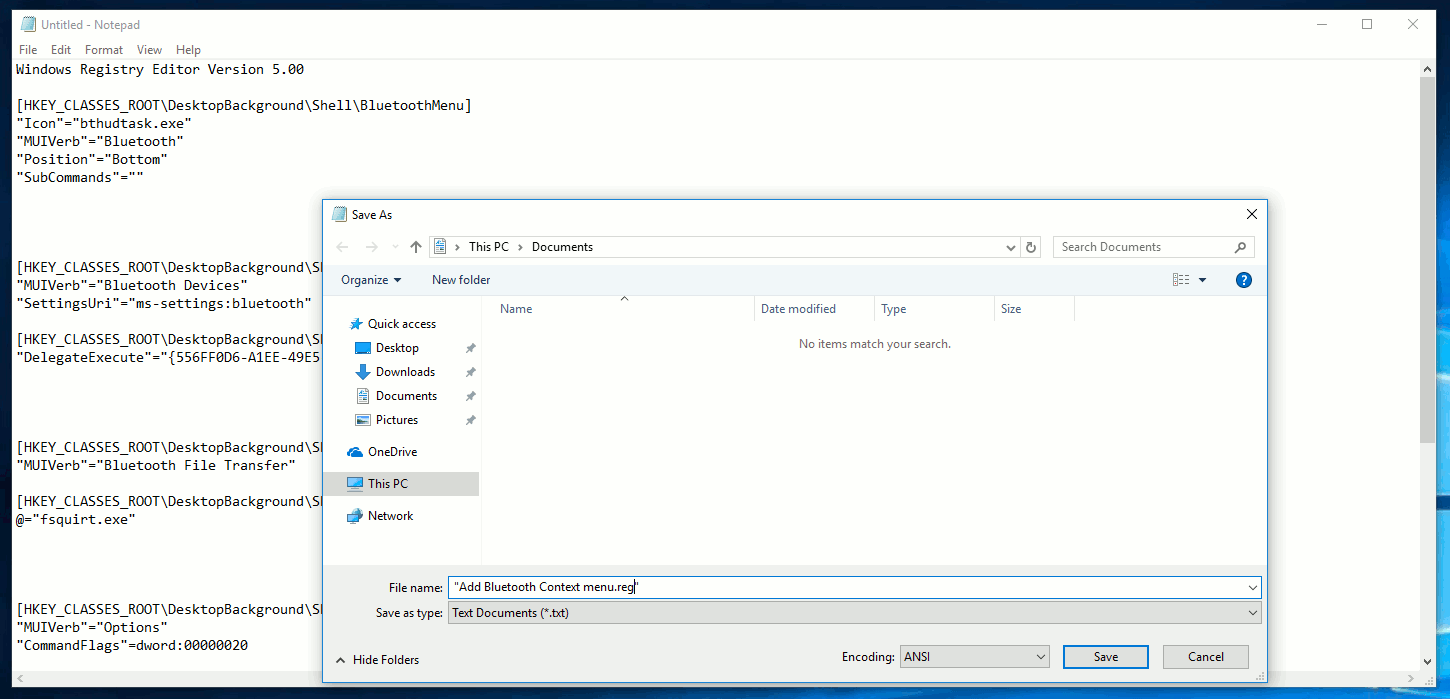This screenshot has width=1450, height=699.
Task: Click the blue Help question mark icon
Action: 1243,280
